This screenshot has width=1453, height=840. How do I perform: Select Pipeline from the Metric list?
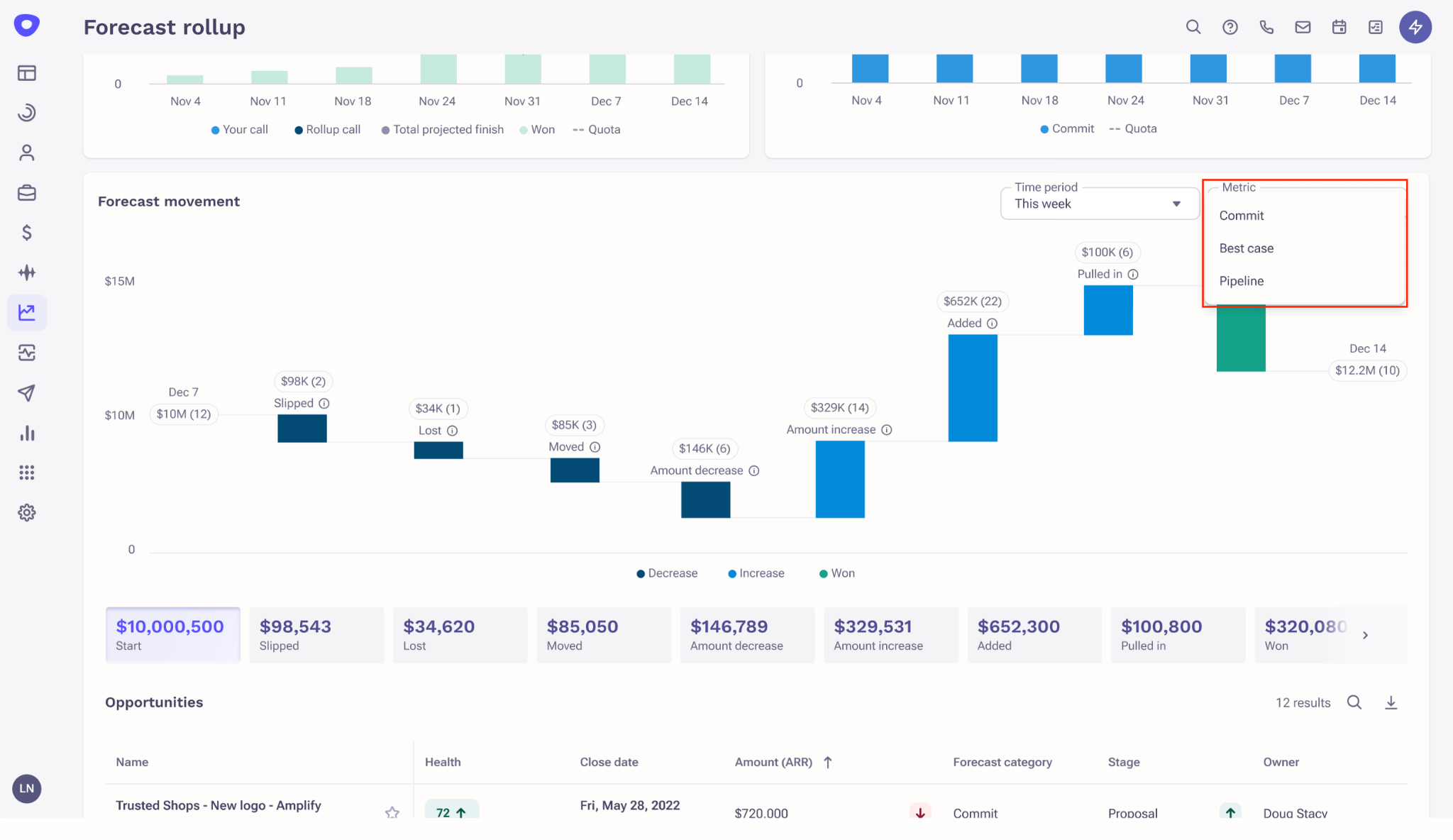(1242, 280)
